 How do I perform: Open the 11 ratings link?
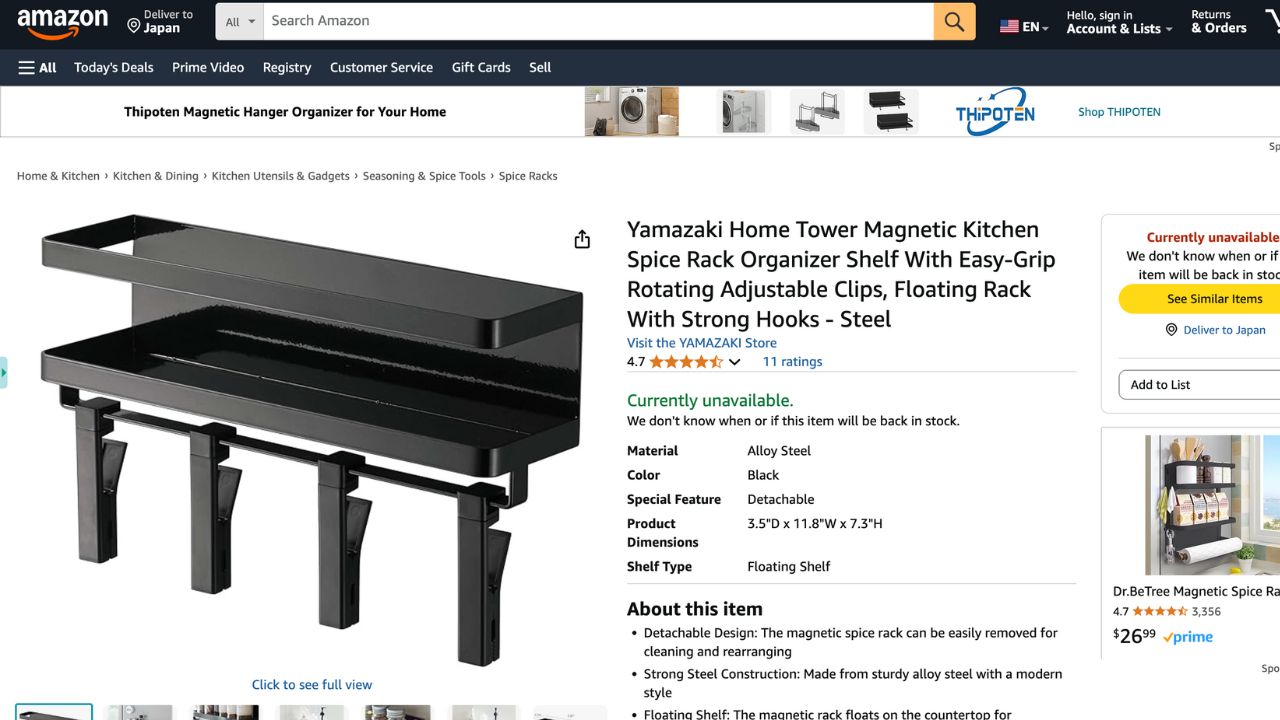pos(792,362)
